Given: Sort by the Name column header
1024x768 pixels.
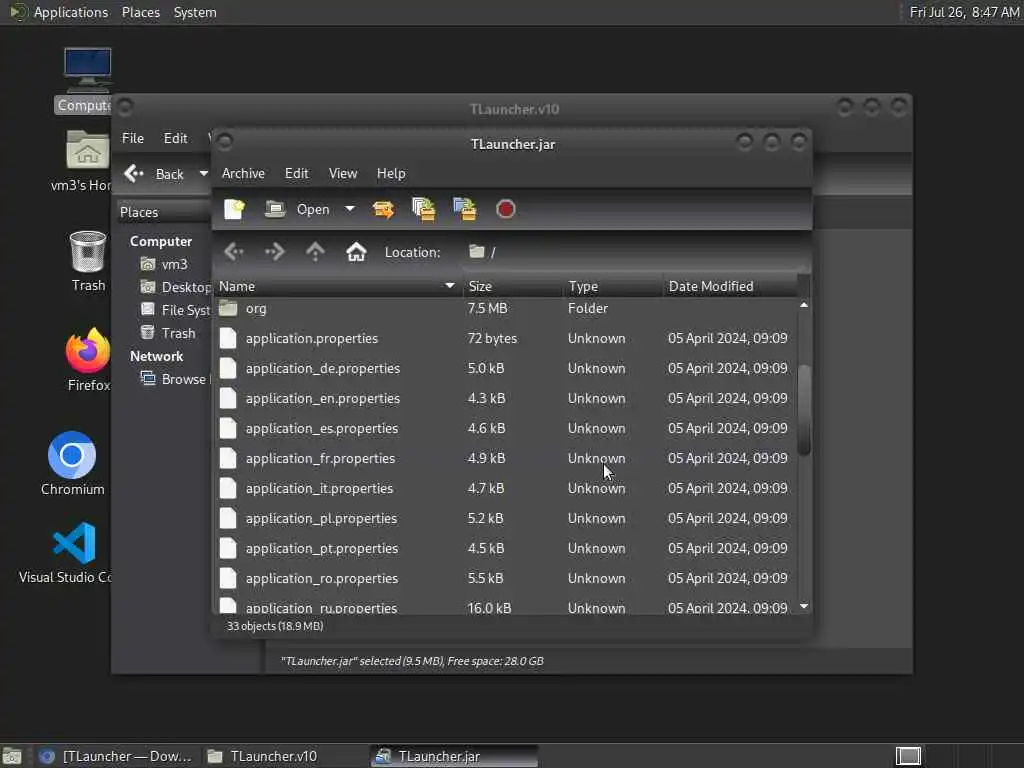Looking at the screenshot, I should (338, 287).
